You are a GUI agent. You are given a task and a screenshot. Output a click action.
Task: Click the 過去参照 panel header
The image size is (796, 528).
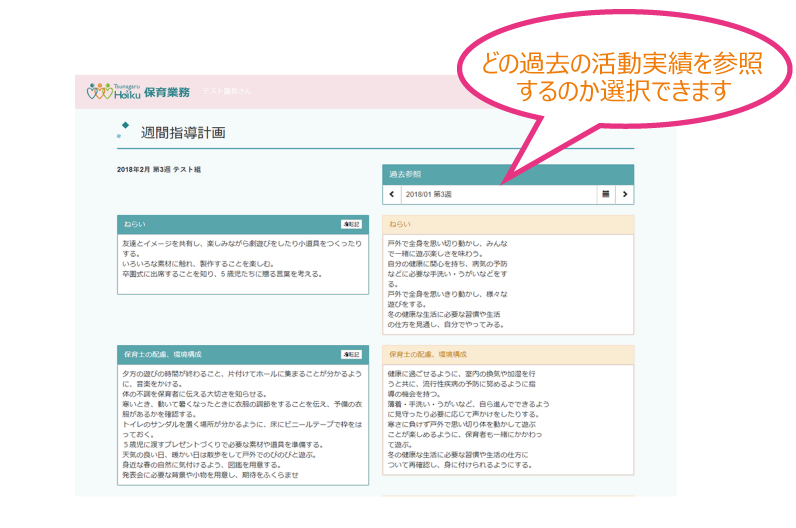pyautogui.click(x=507, y=174)
